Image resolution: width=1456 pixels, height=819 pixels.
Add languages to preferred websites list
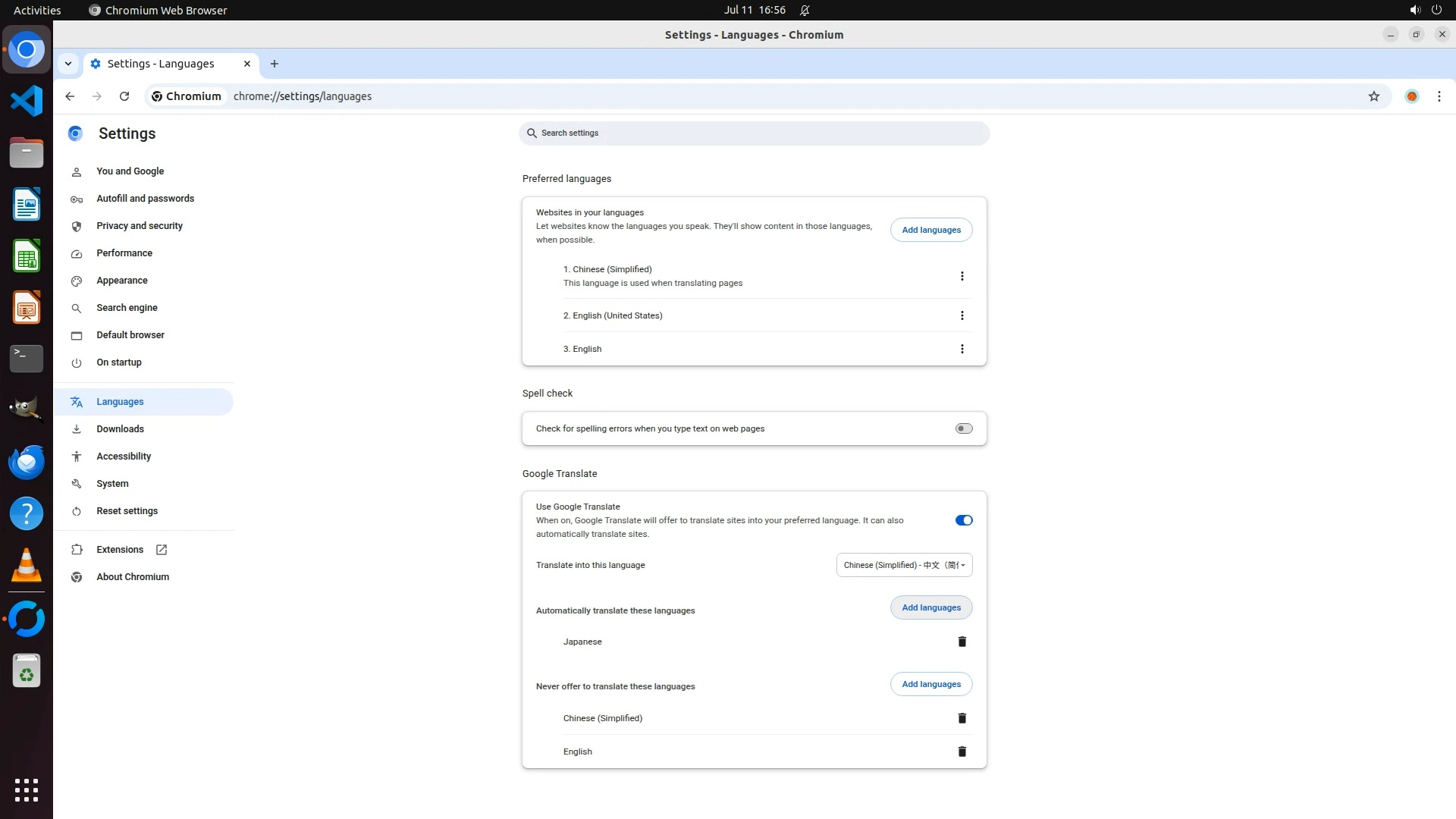pos(930,230)
